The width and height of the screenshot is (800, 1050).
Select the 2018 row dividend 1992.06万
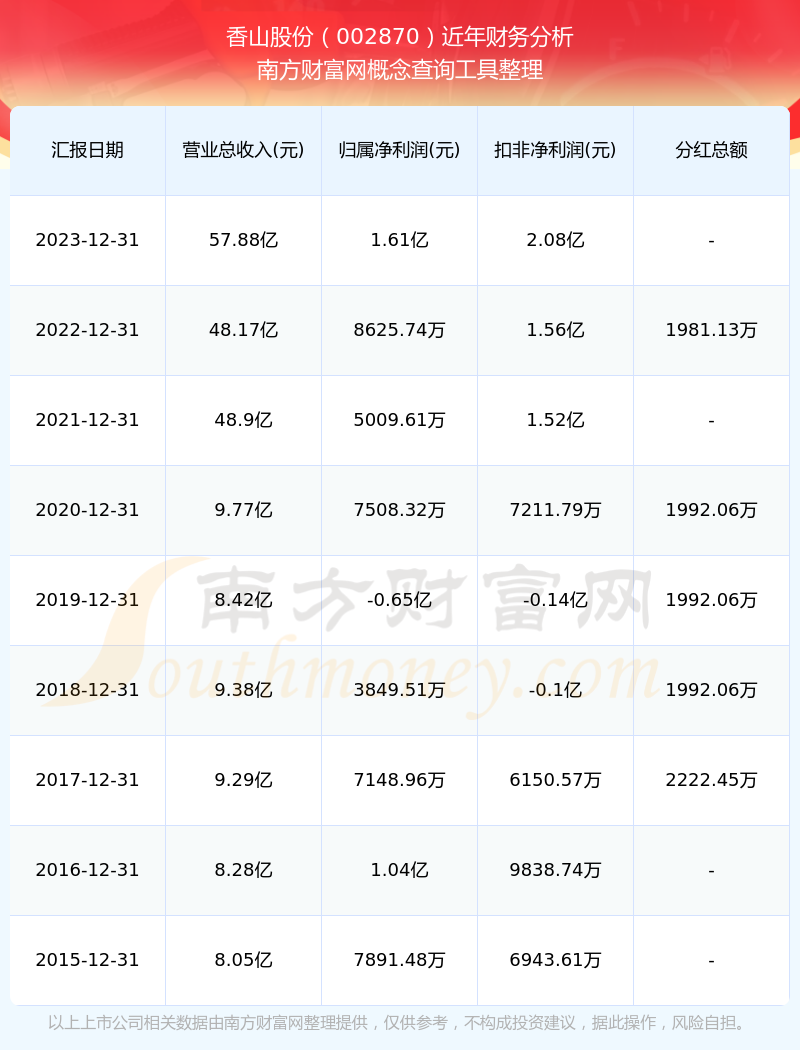711,690
